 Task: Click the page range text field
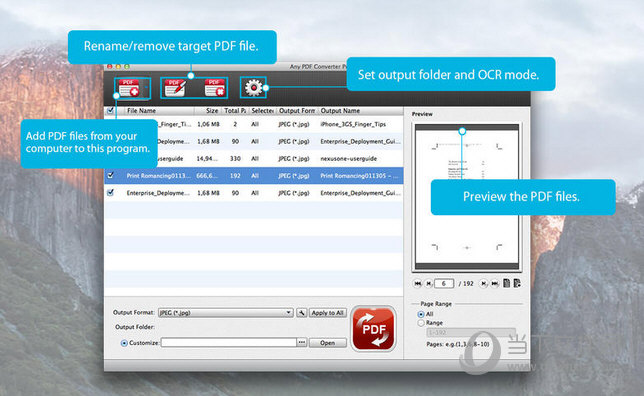coord(471,332)
